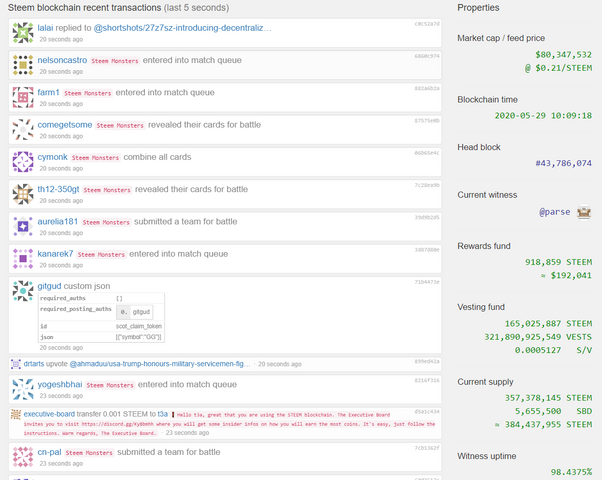Open the current witness @parse link

pos(555,212)
